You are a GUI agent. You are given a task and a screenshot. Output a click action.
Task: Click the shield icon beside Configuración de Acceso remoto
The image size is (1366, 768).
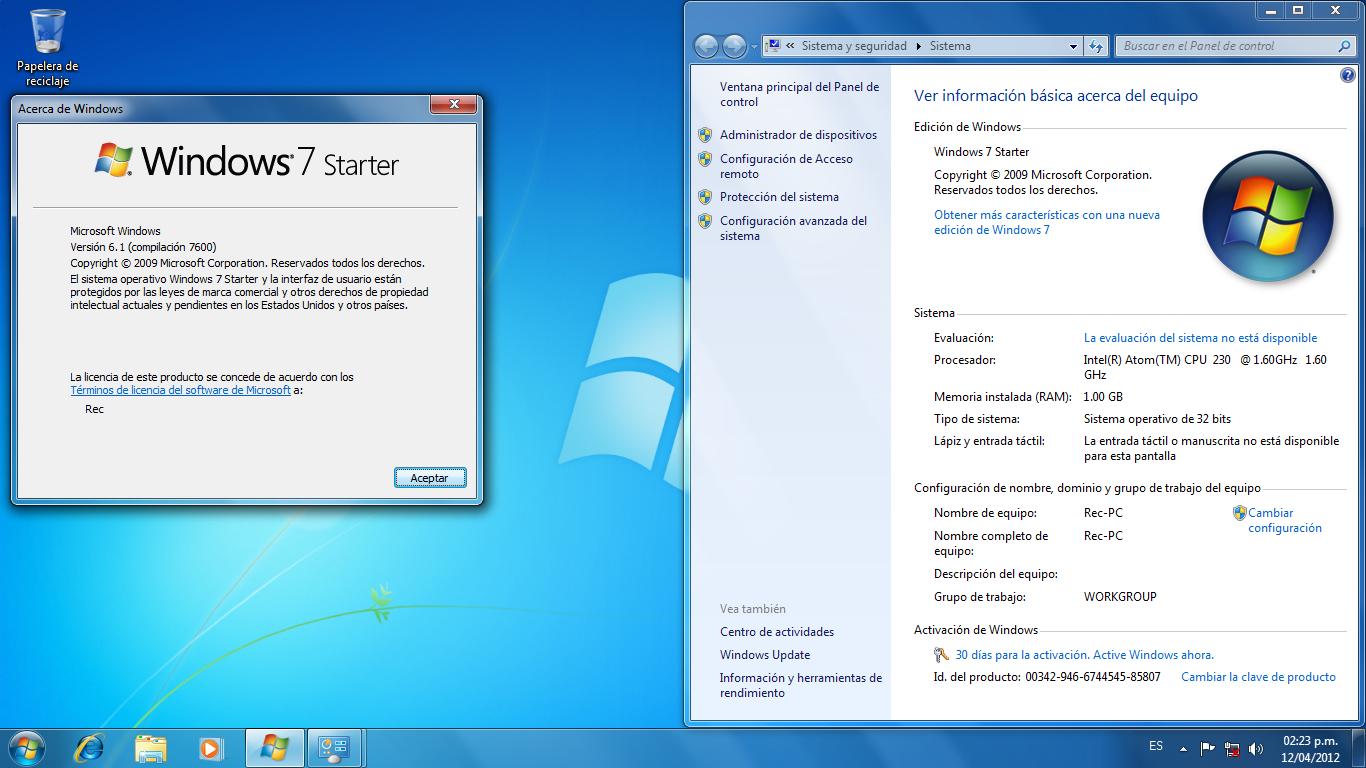(705, 159)
